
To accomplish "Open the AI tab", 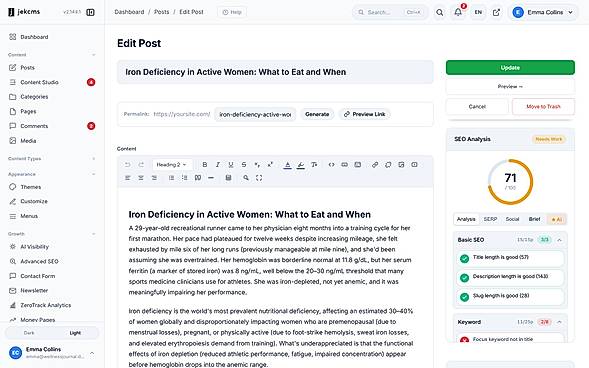I will click(557, 219).
